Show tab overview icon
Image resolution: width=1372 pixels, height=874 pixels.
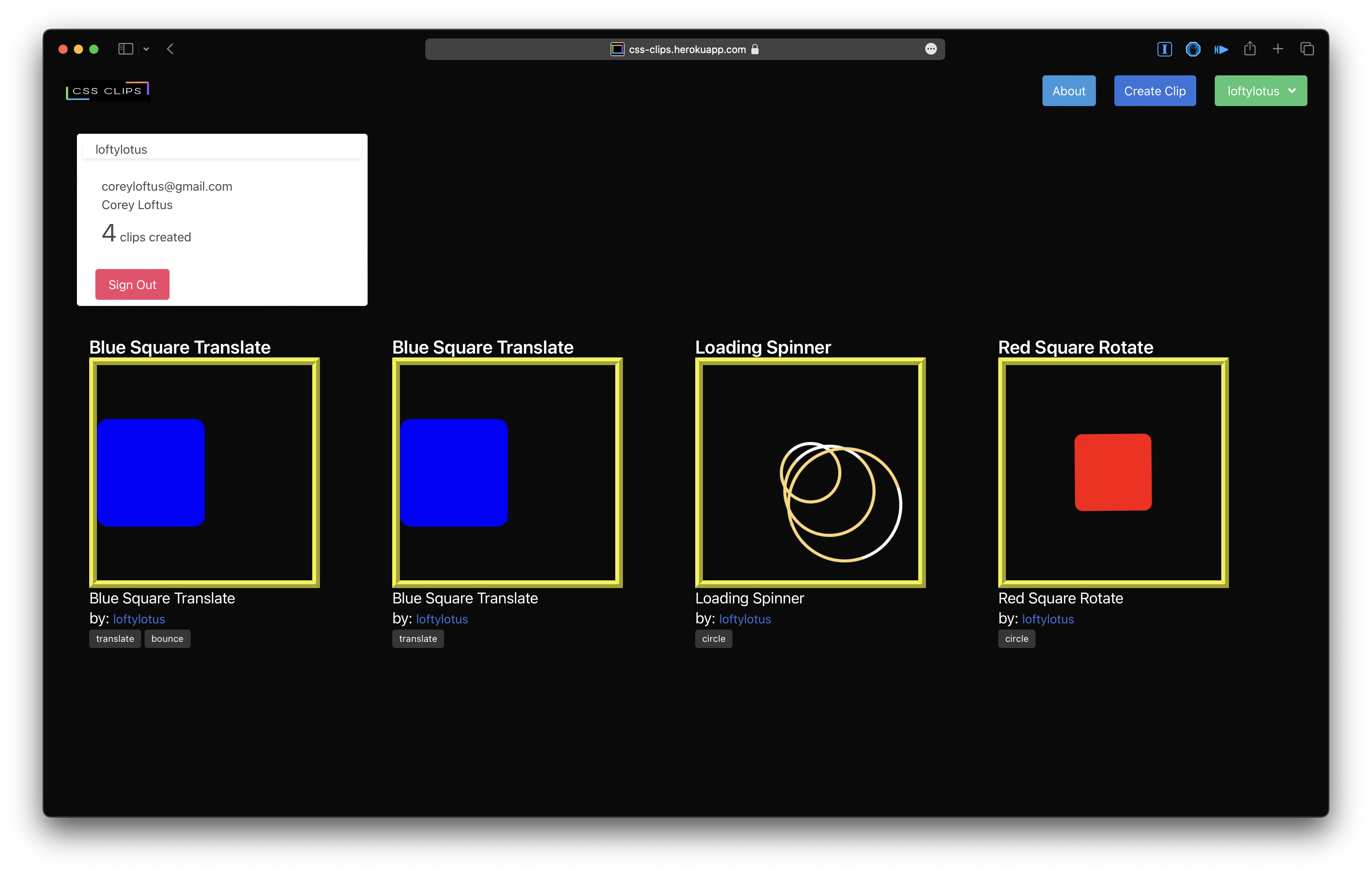(x=1307, y=49)
